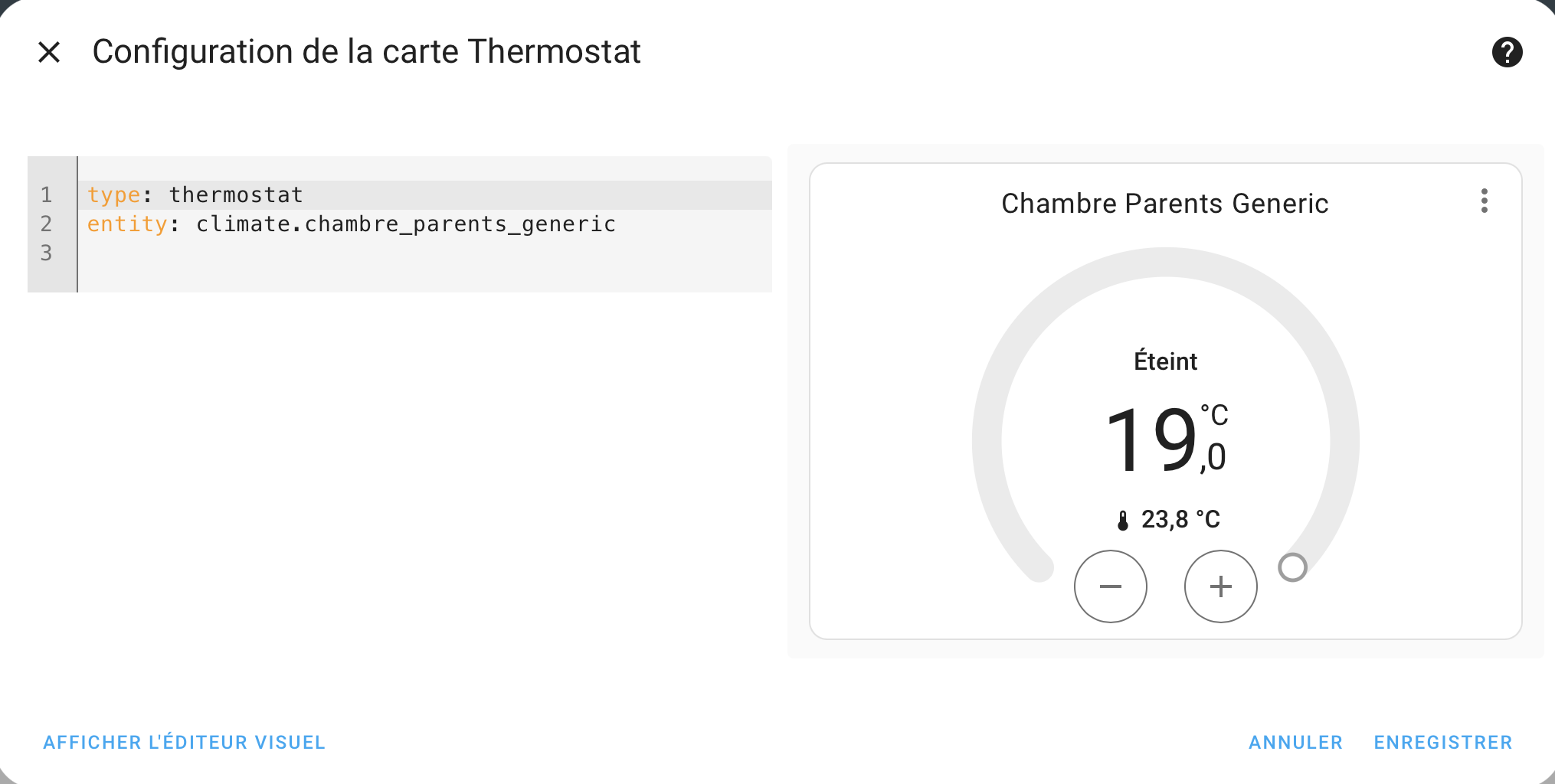1555x784 pixels.
Task: Increase target temperature with the plus button
Action: [x=1220, y=586]
